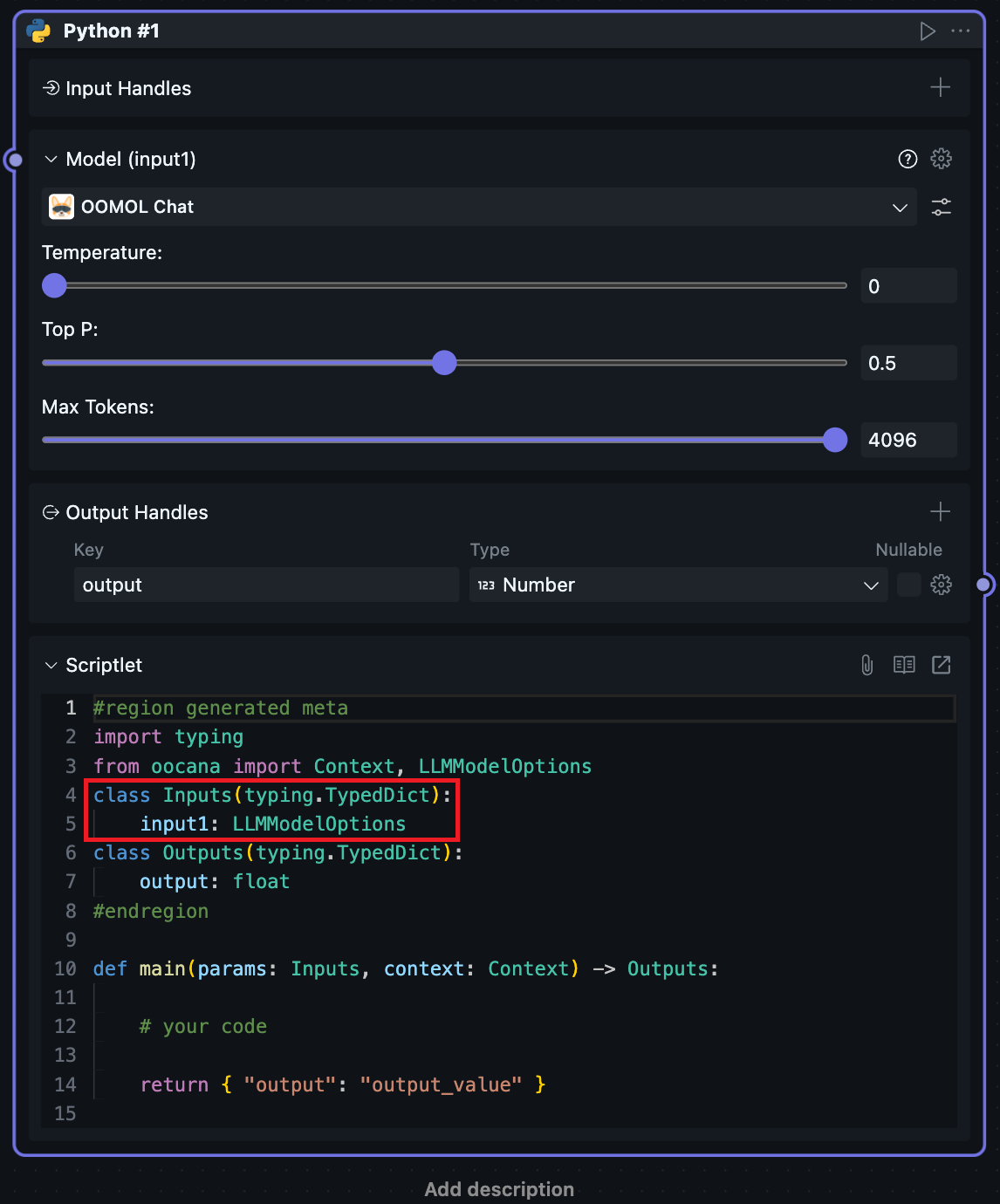Open help for Model input1
The width and height of the screenshot is (1000, 1204).
point(908,159)
